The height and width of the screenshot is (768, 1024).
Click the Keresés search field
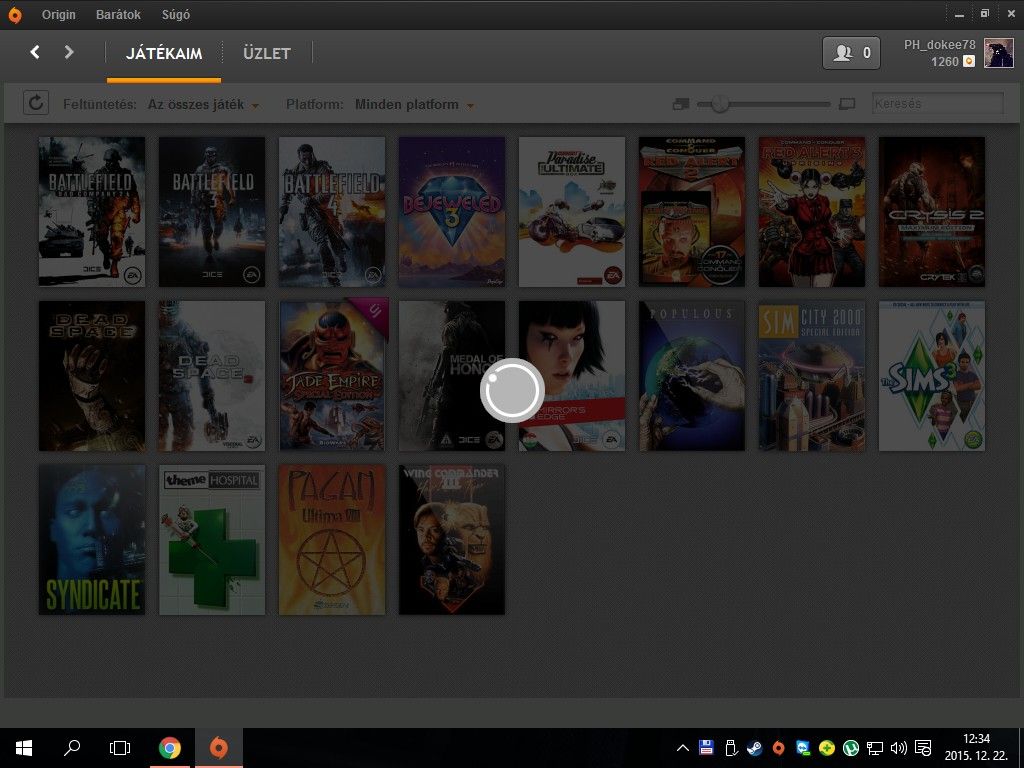(x=938, y=103)
